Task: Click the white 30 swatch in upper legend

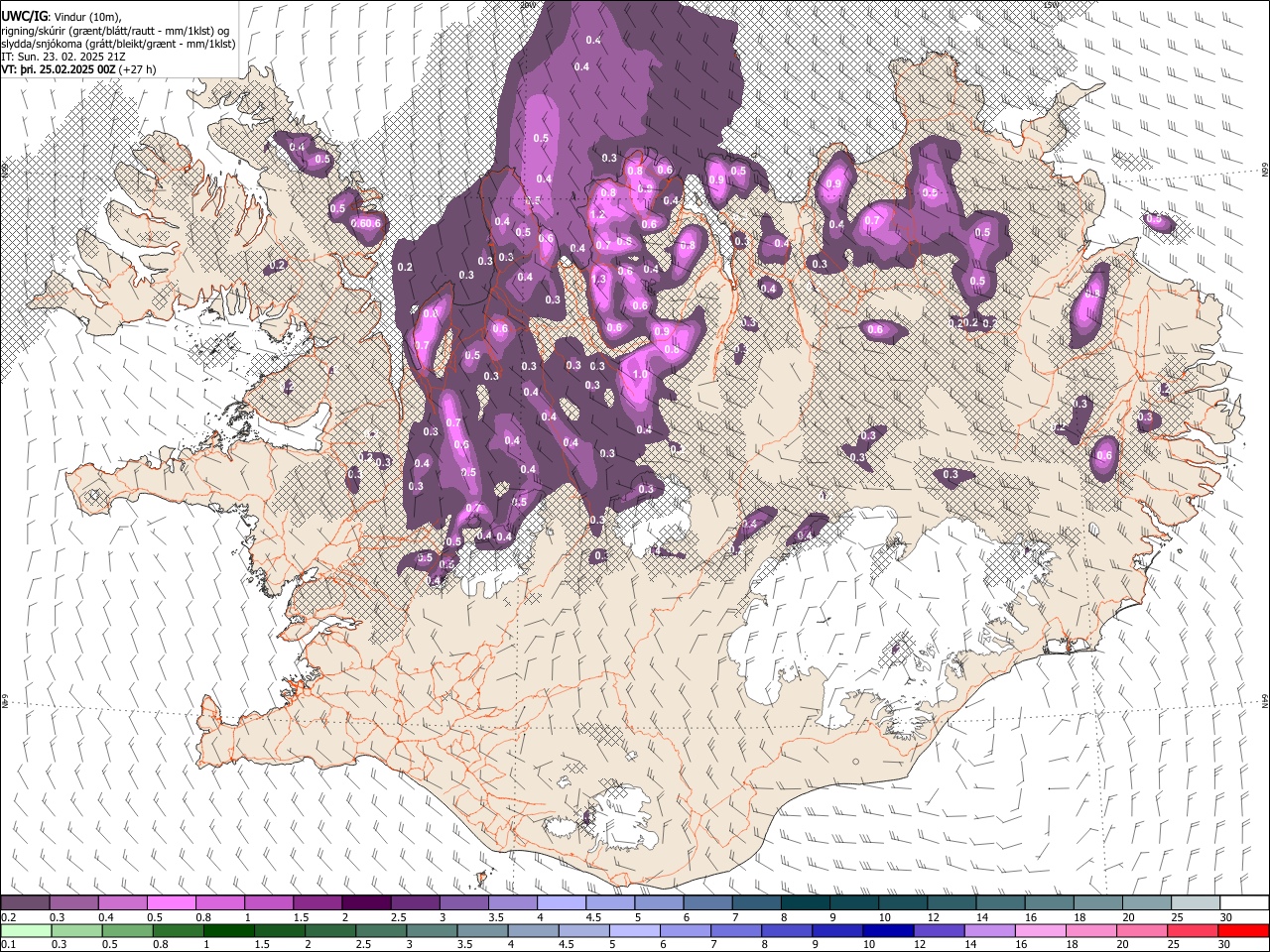Action: tap(1243, 902)
